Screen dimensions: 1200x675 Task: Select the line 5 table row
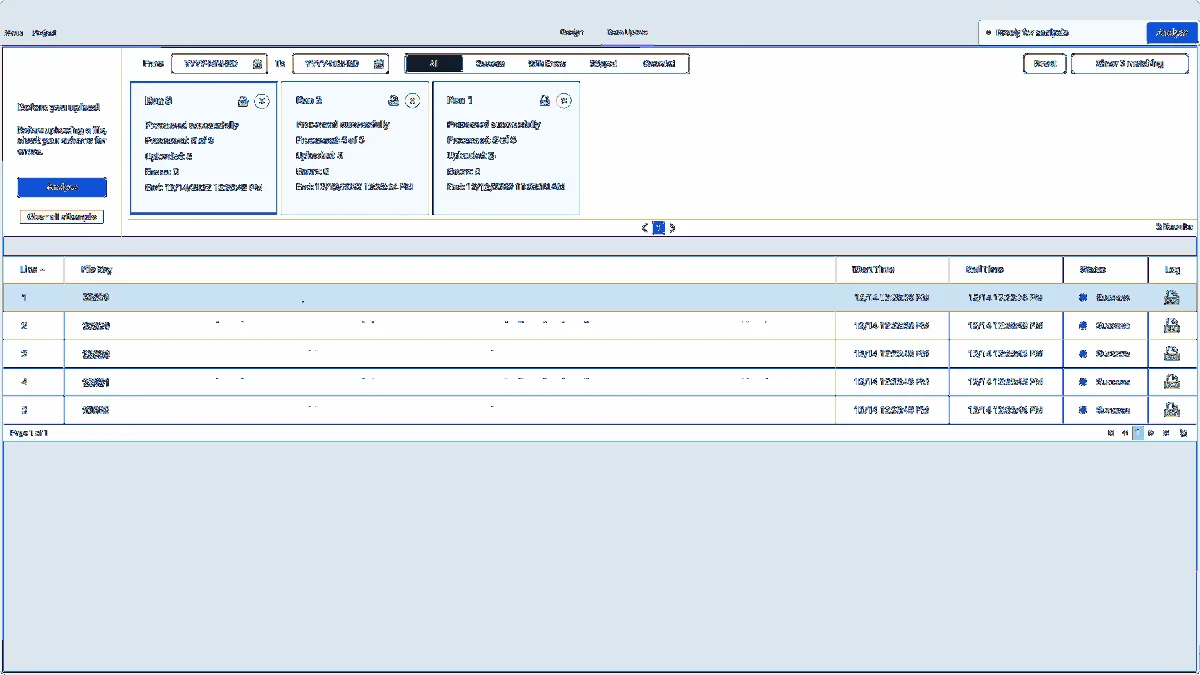pyautogui.click(x=600, y=409)
